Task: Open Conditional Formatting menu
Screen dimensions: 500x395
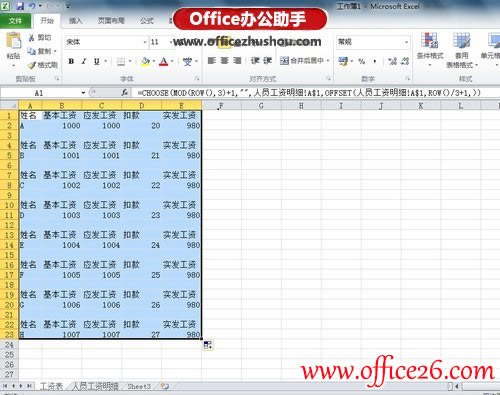Action: coord(430,49)
